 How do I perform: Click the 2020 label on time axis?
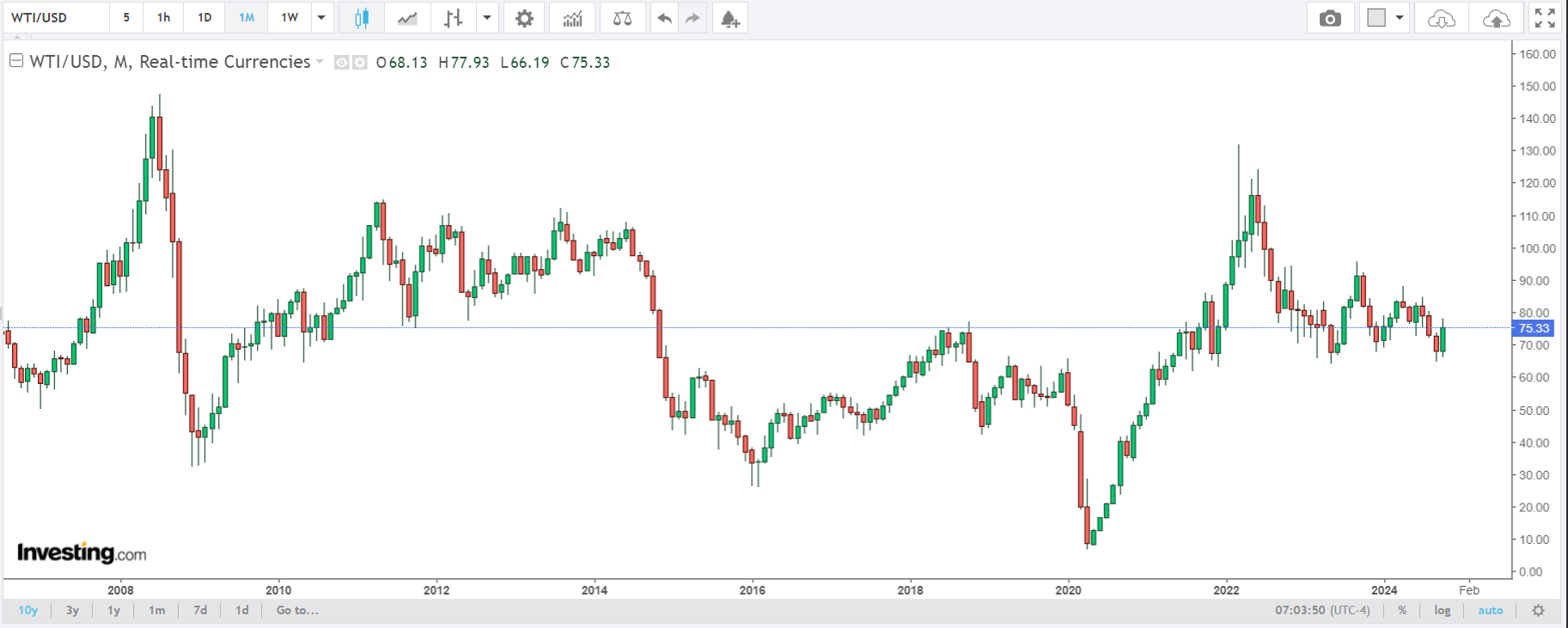click(x=1068, y=590)
